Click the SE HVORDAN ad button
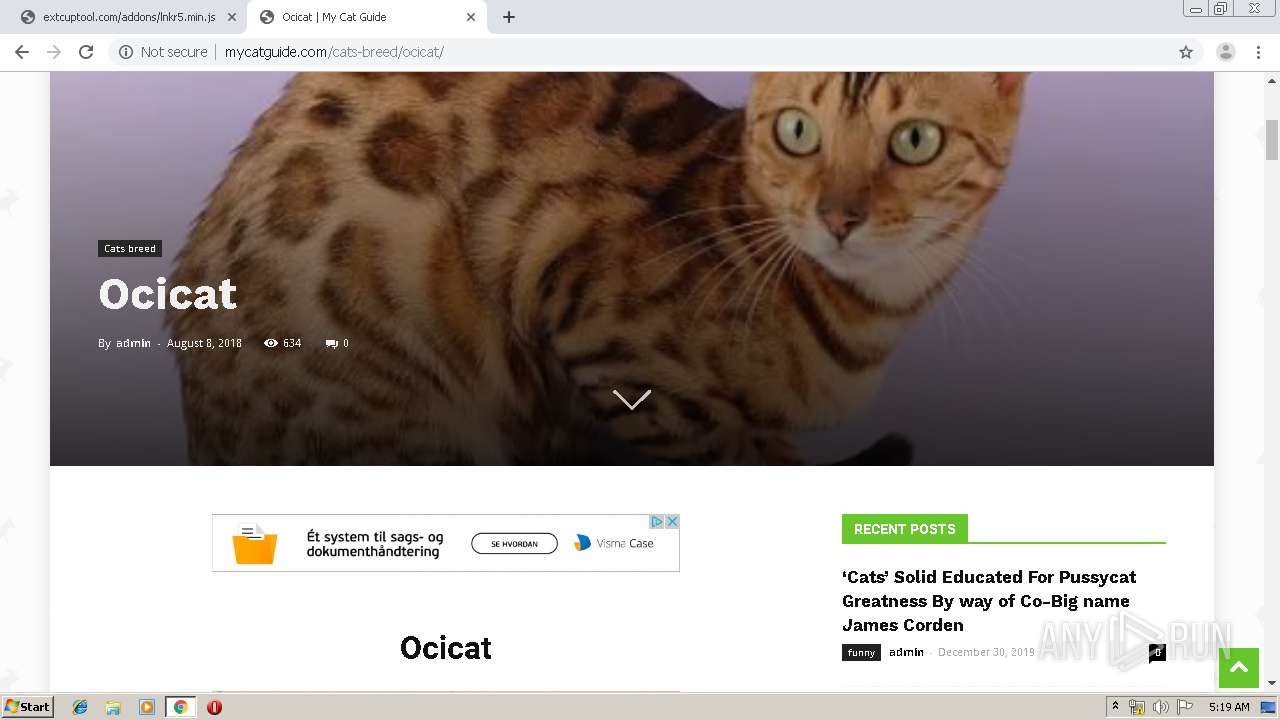 point(514,543)
